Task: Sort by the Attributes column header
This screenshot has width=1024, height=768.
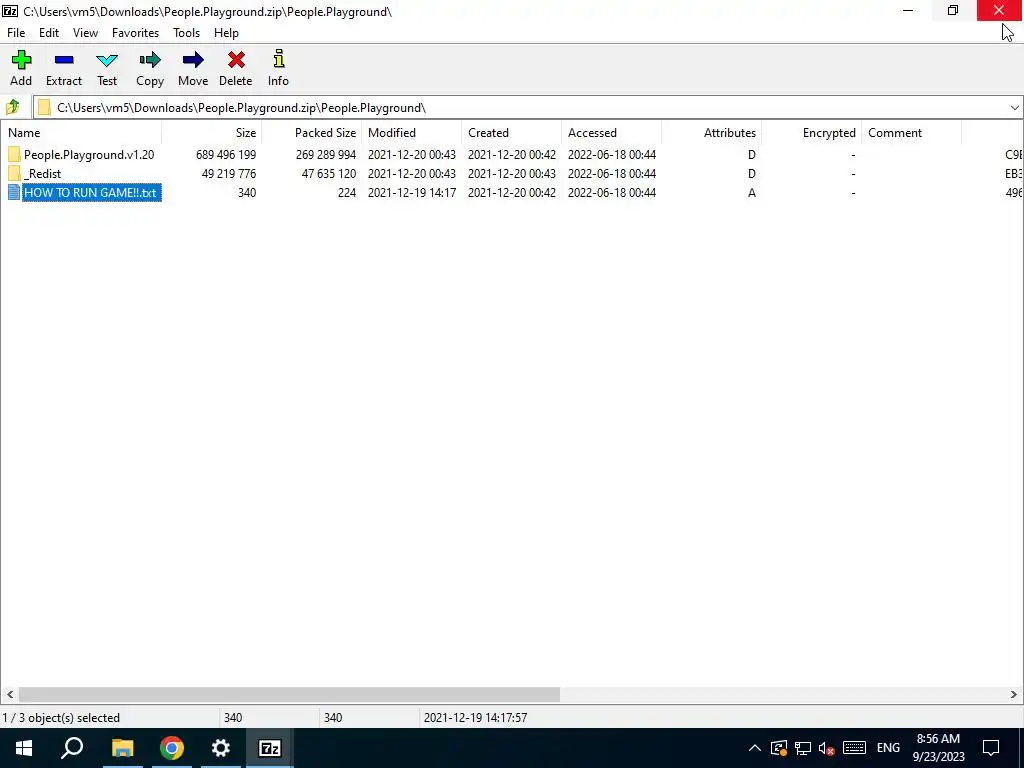Action: (x=712, y=133)
